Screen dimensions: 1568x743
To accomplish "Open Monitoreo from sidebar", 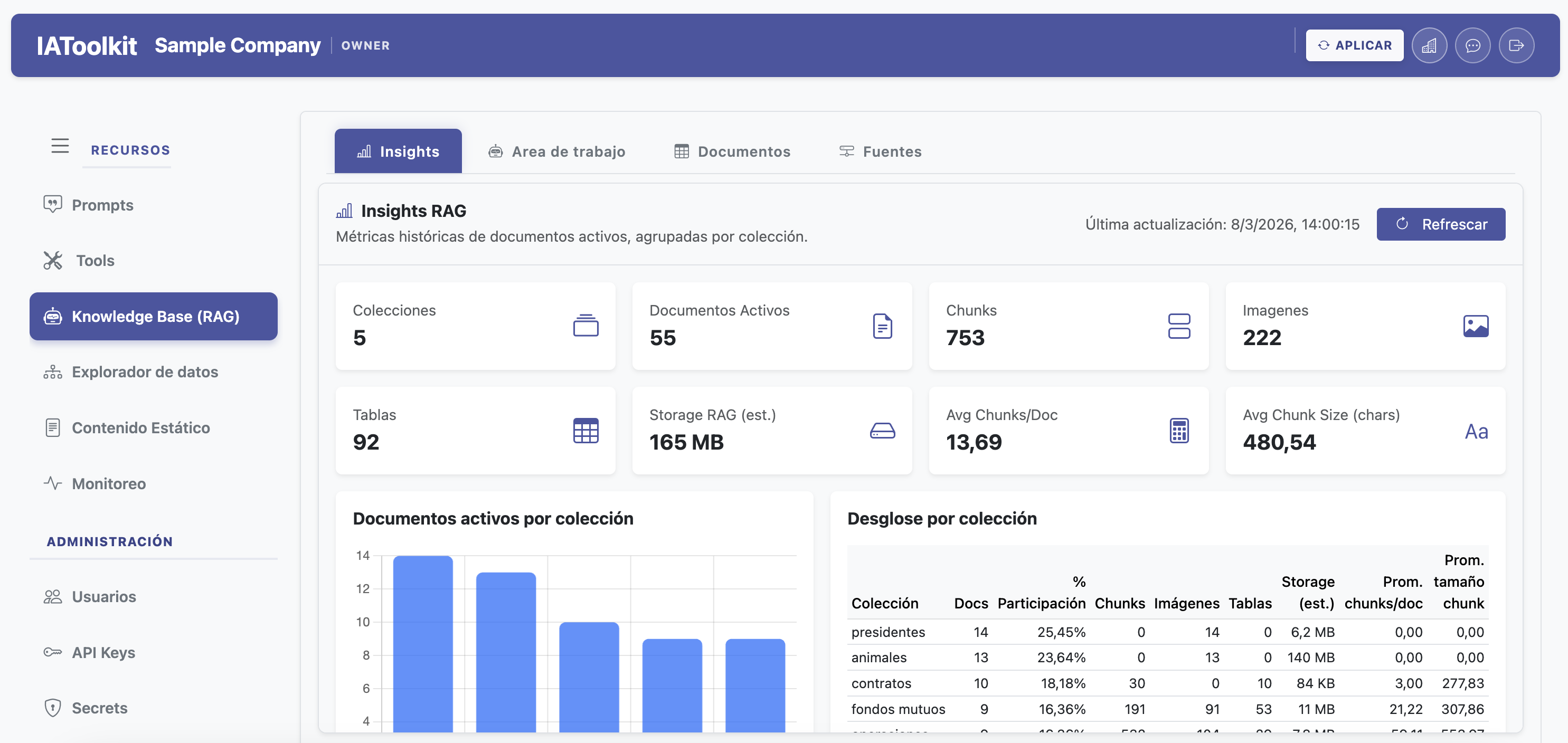I will (108, 484).
